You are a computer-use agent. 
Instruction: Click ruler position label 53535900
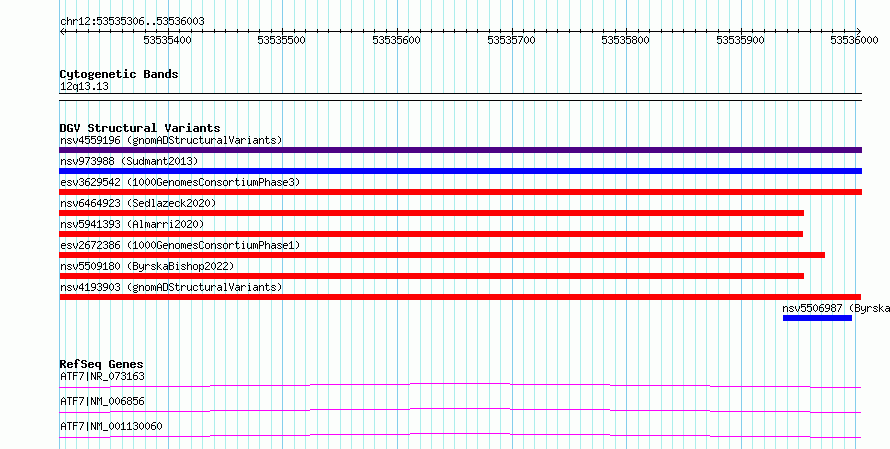click(x=740, y=40)
